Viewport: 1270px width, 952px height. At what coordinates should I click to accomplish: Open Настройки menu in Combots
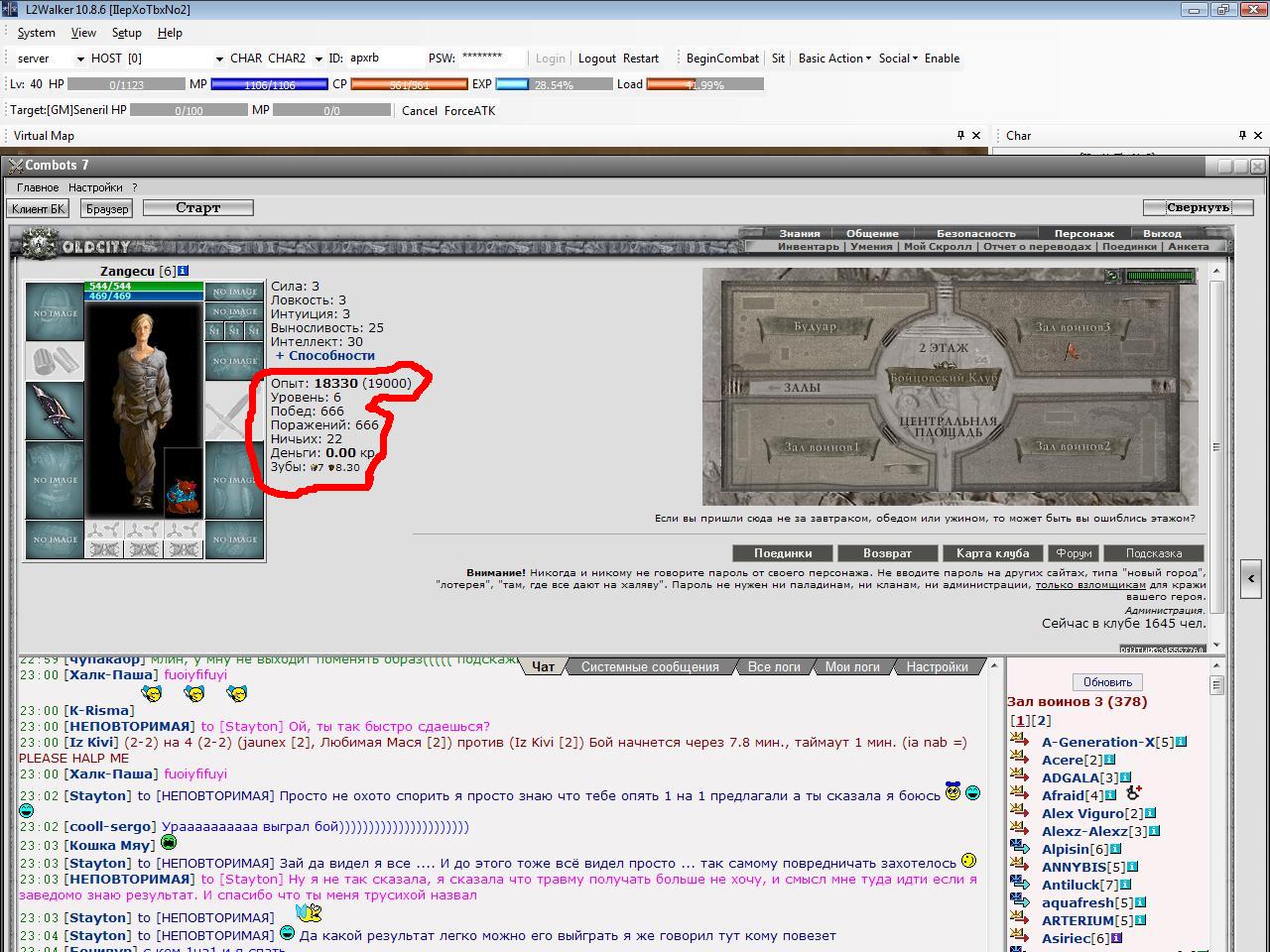tap(95, 187)
